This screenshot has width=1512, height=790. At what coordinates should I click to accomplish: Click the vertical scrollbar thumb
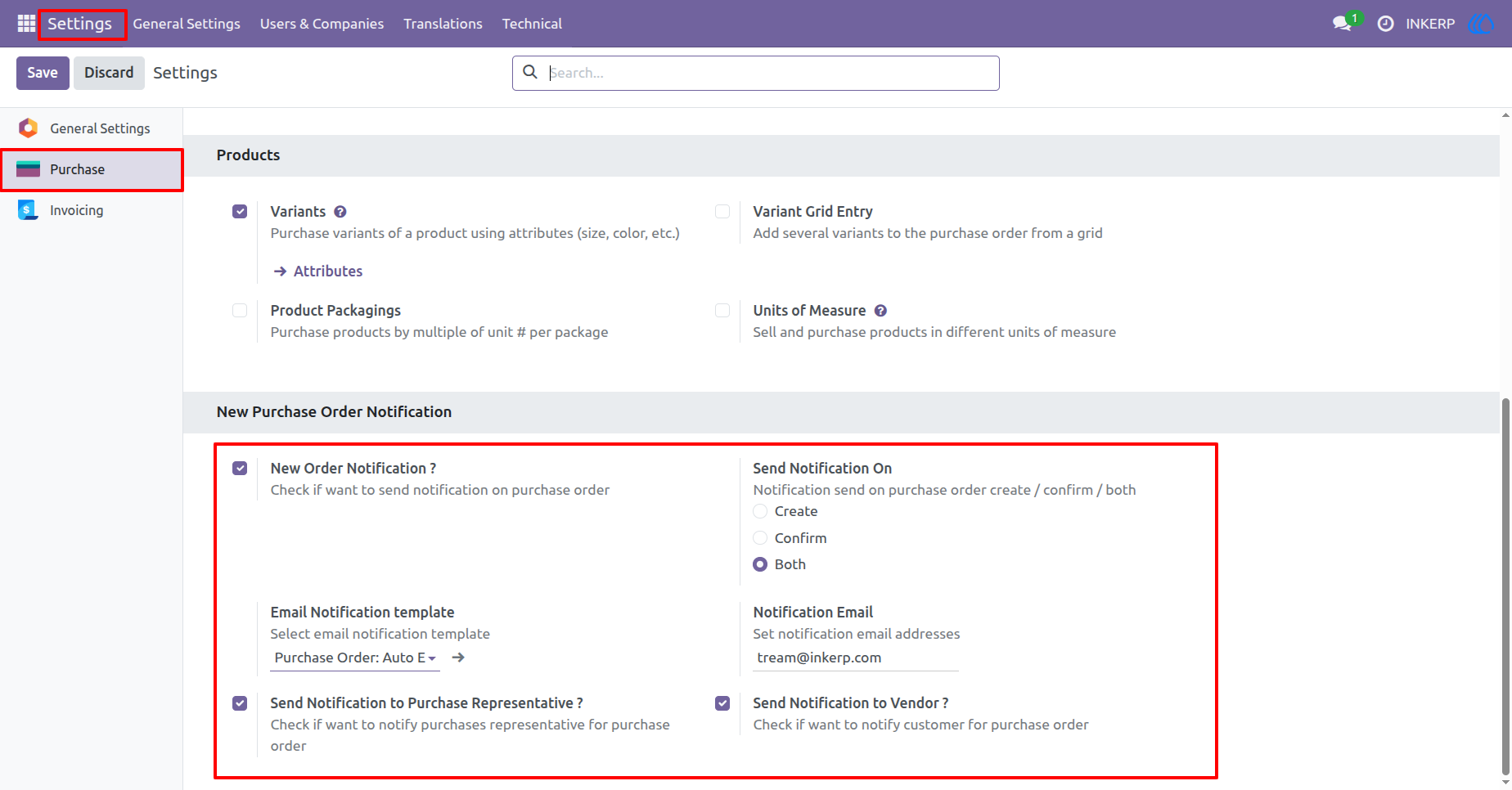click(1505, 585)
